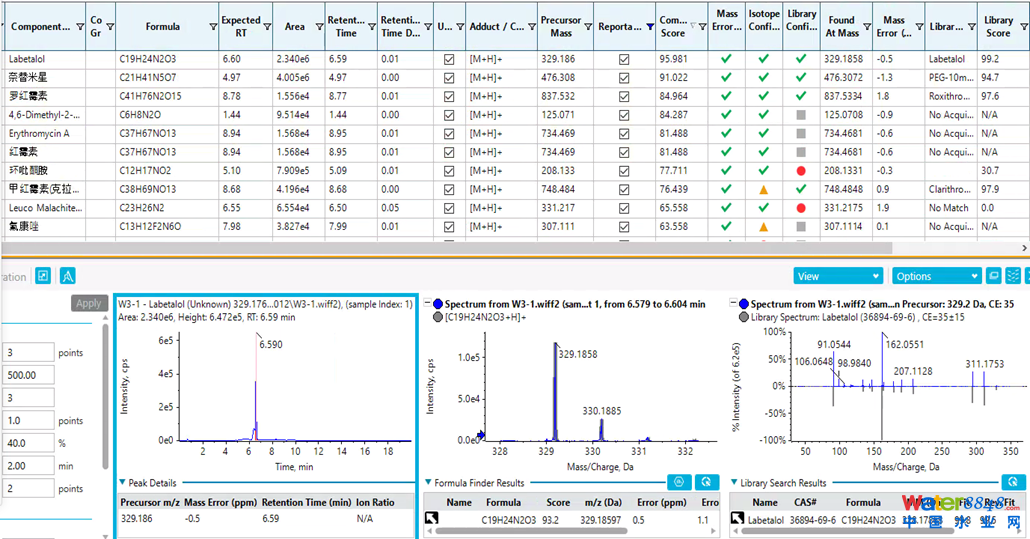Click the expand-window icon beside the peak review label
Viewport: 1030px width, 539px height.
coord(43,276)
